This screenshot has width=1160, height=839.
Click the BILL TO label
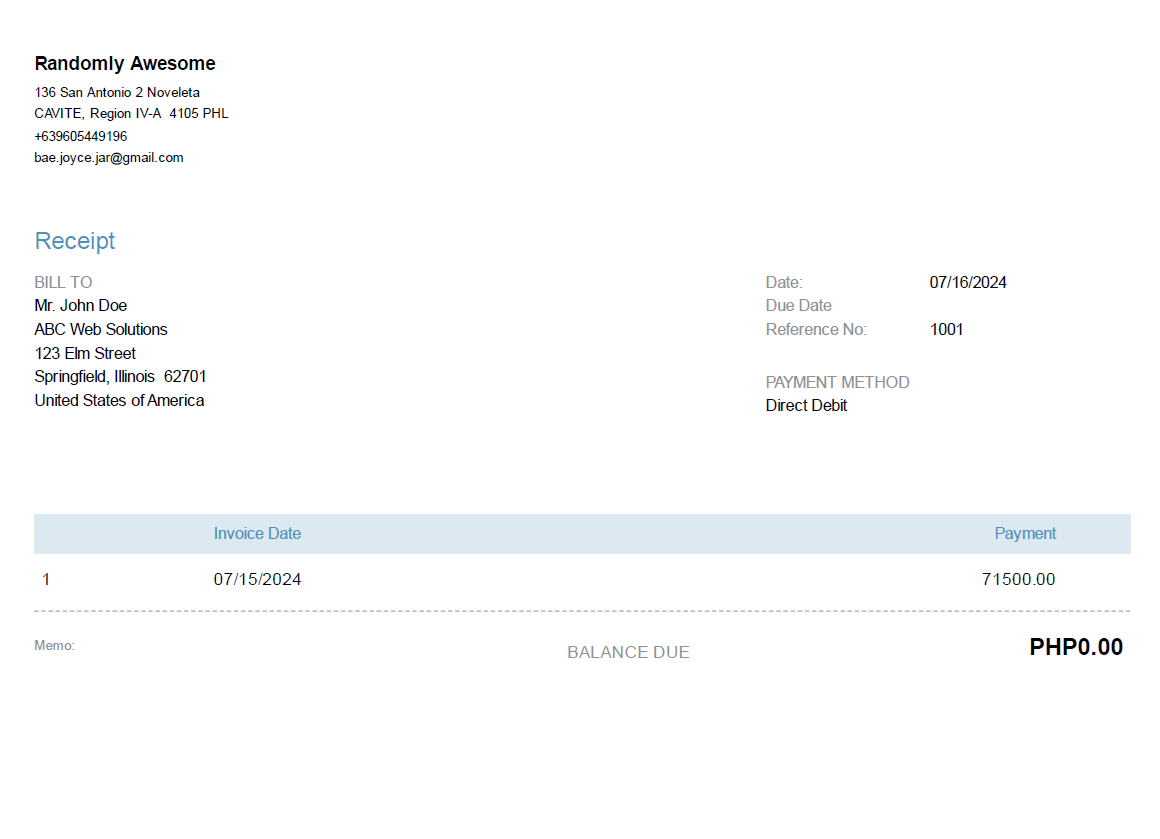click(63, 283)
